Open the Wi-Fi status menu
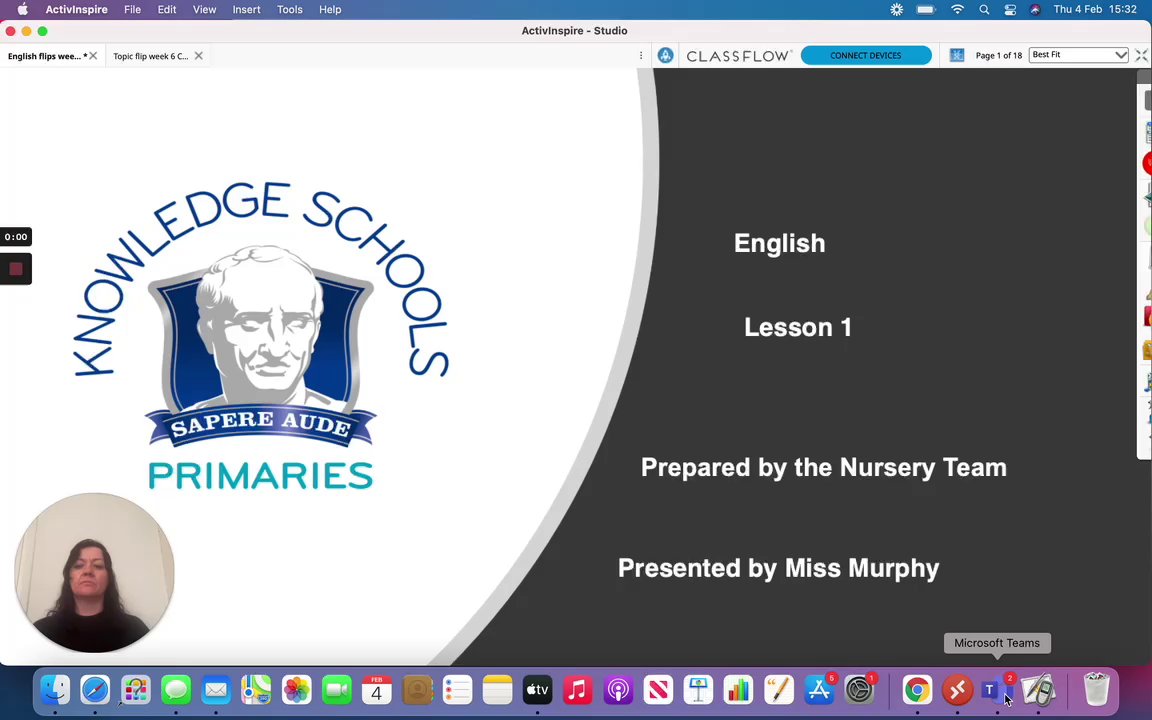Image resolution: width=1152 pixels, height=720 pixels. pyautogui.click(x=957, y=10)
